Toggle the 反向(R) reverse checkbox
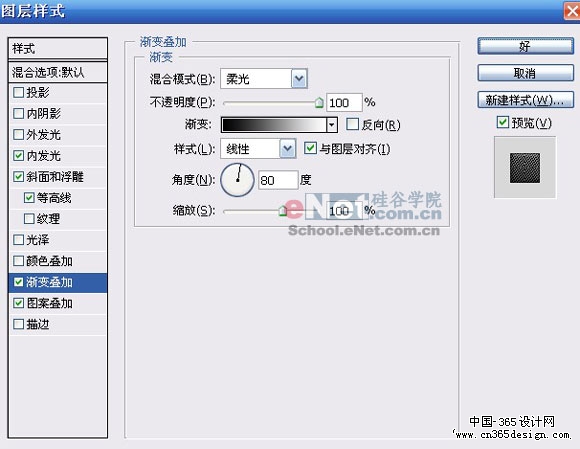This screenshot has height=449, width=580. (x=353, y=124)
